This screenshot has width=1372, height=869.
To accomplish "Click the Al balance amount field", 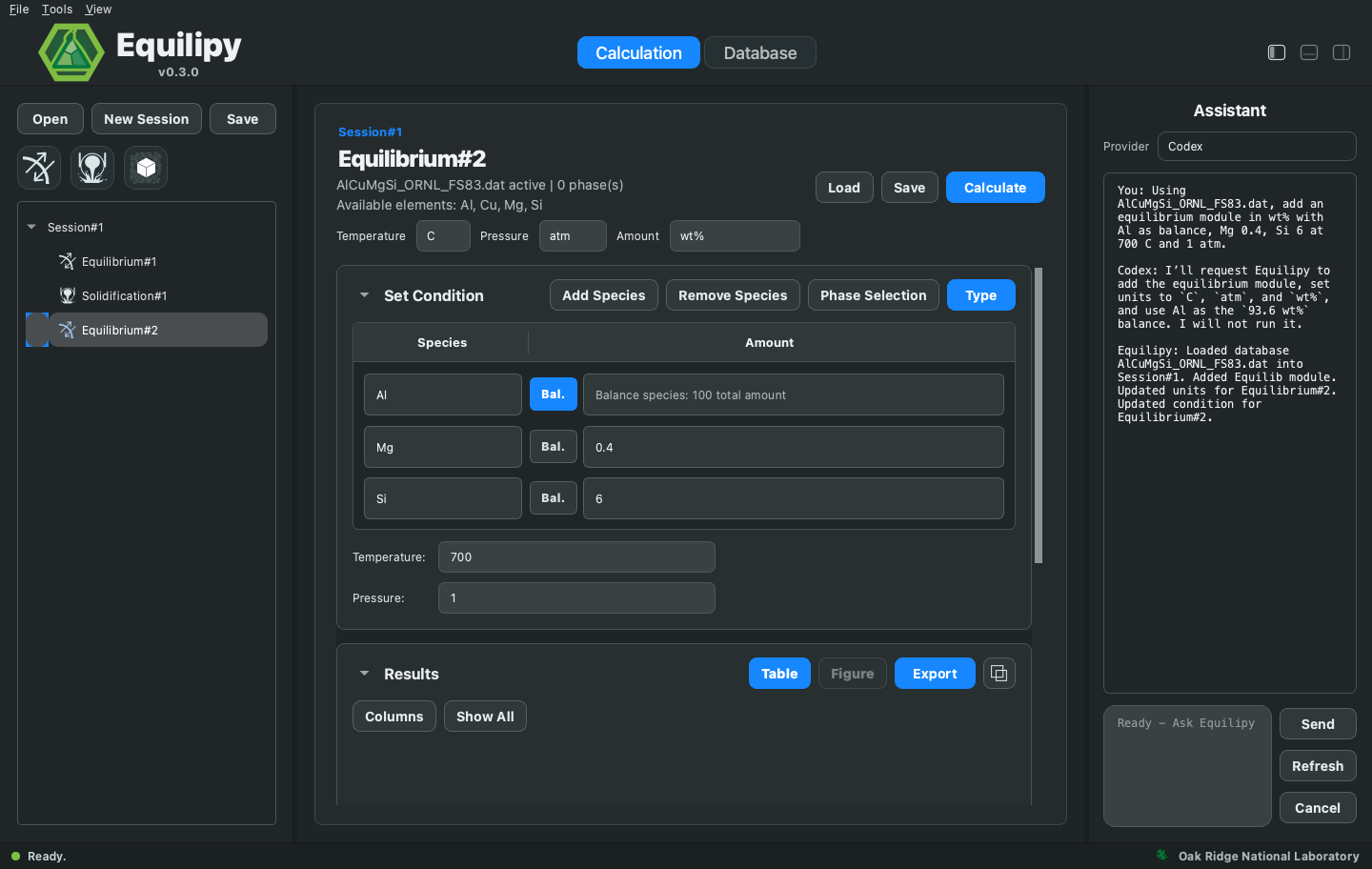I will [x=794, y=394].
